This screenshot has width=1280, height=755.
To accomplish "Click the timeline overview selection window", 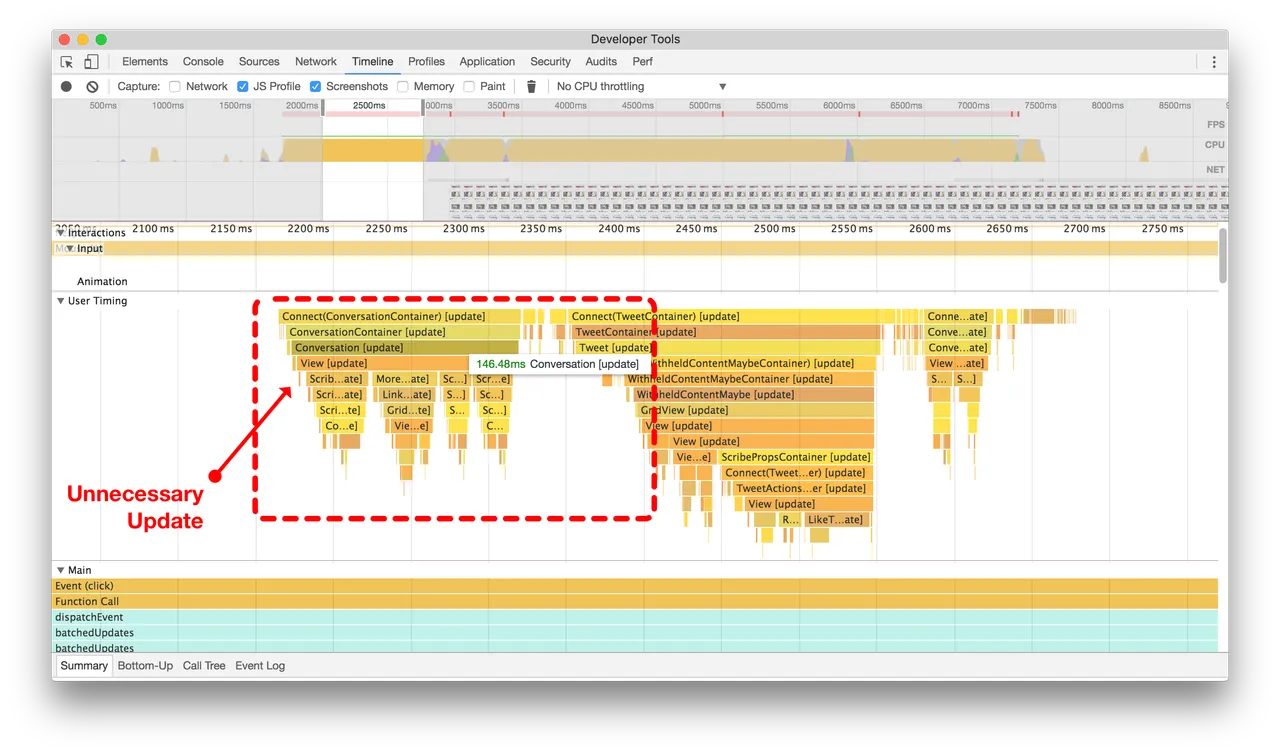I will tap(373, 160).
